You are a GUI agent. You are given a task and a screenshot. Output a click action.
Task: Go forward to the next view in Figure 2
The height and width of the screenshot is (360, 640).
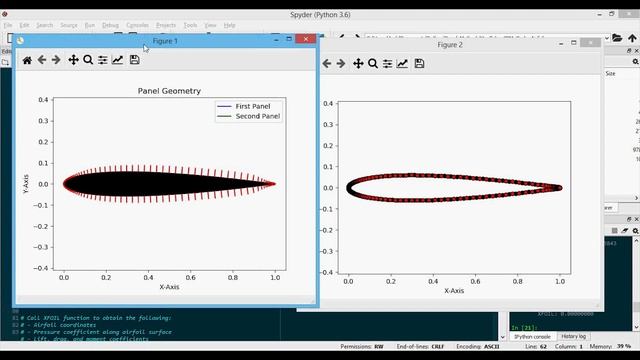point(341,64)
